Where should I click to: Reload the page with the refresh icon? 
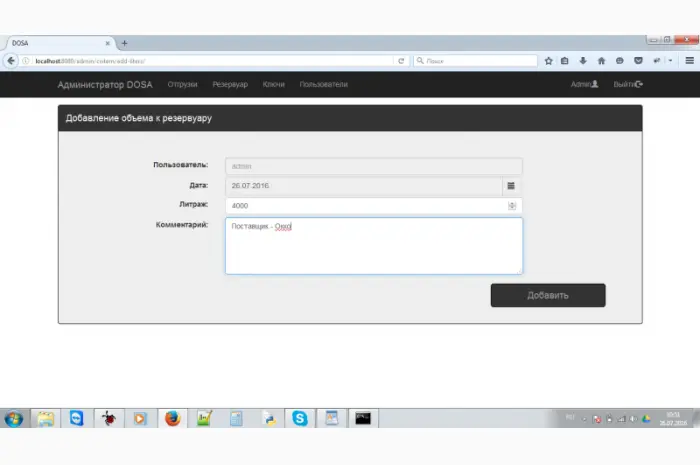401,61
